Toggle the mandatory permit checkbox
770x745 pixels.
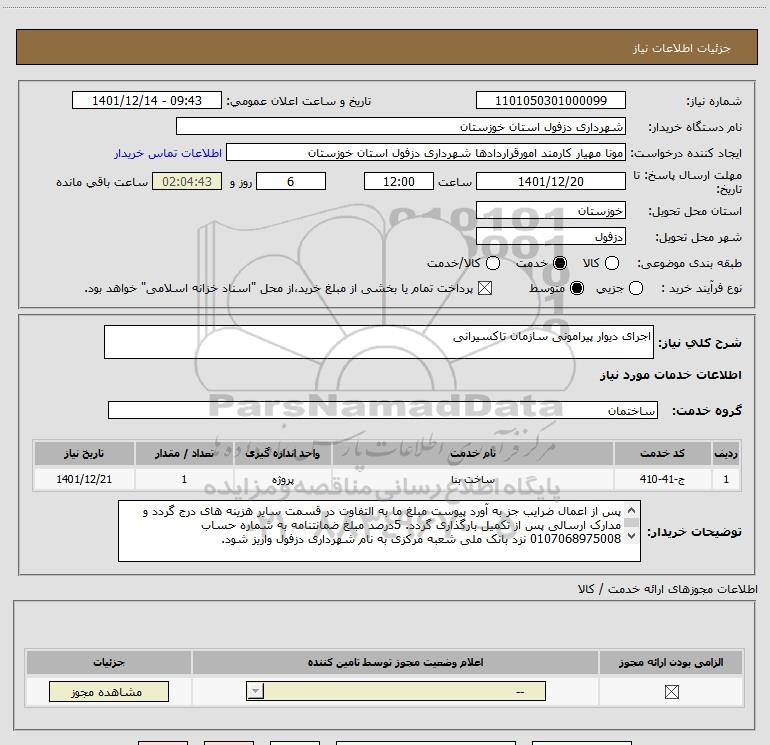pyautogui.click(x=671, y=691)
